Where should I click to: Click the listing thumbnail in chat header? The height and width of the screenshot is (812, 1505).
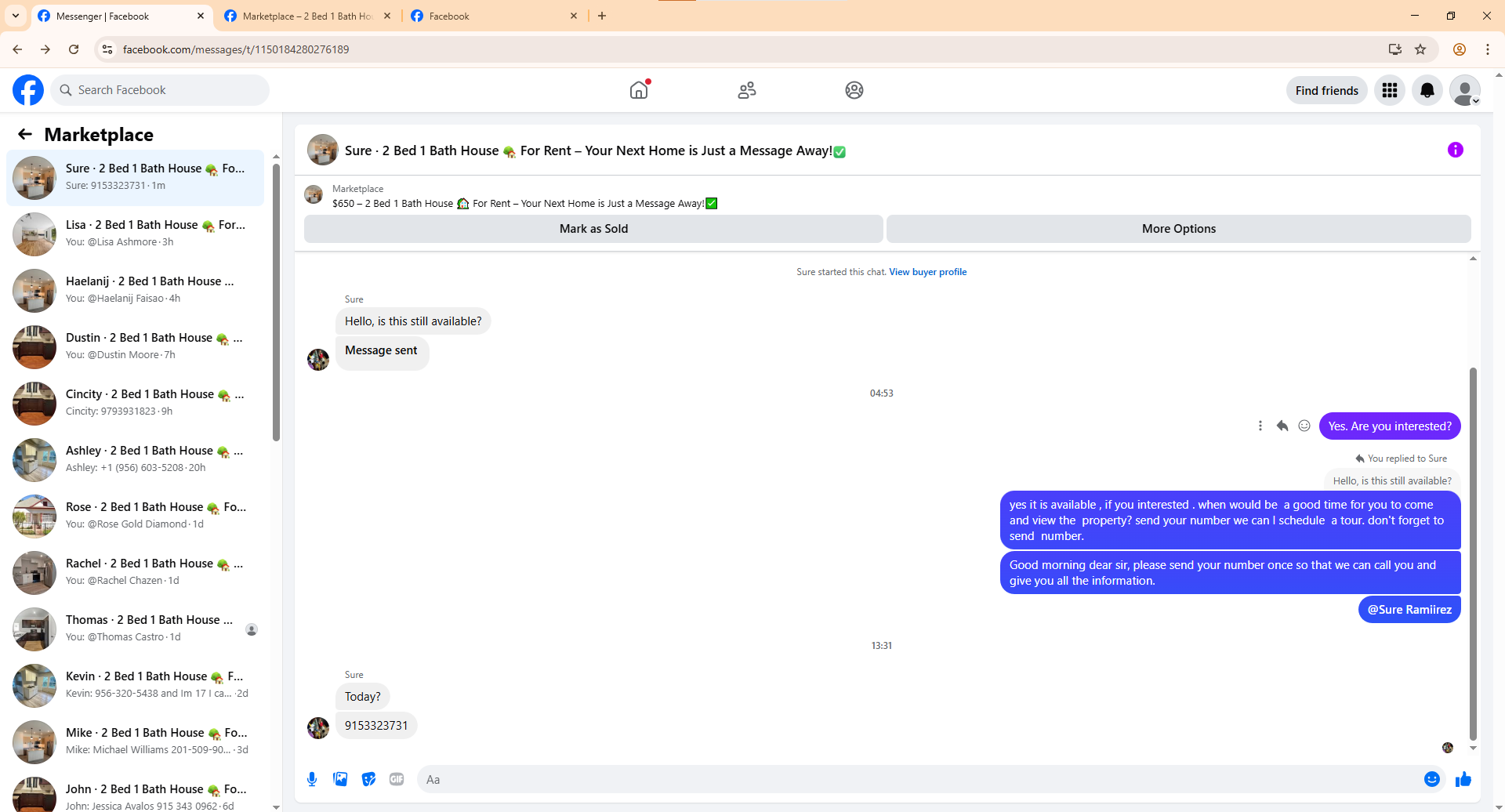tap(314, 194)
